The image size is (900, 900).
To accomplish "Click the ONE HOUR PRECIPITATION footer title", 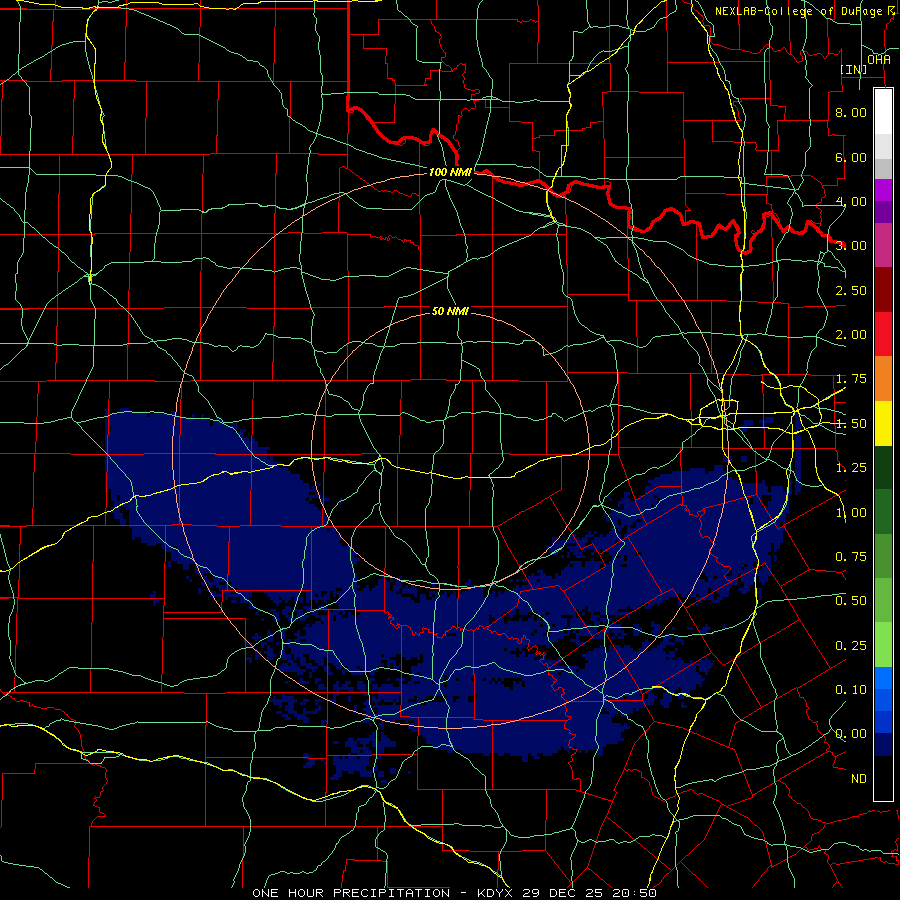I will click(x=351, y=893).
